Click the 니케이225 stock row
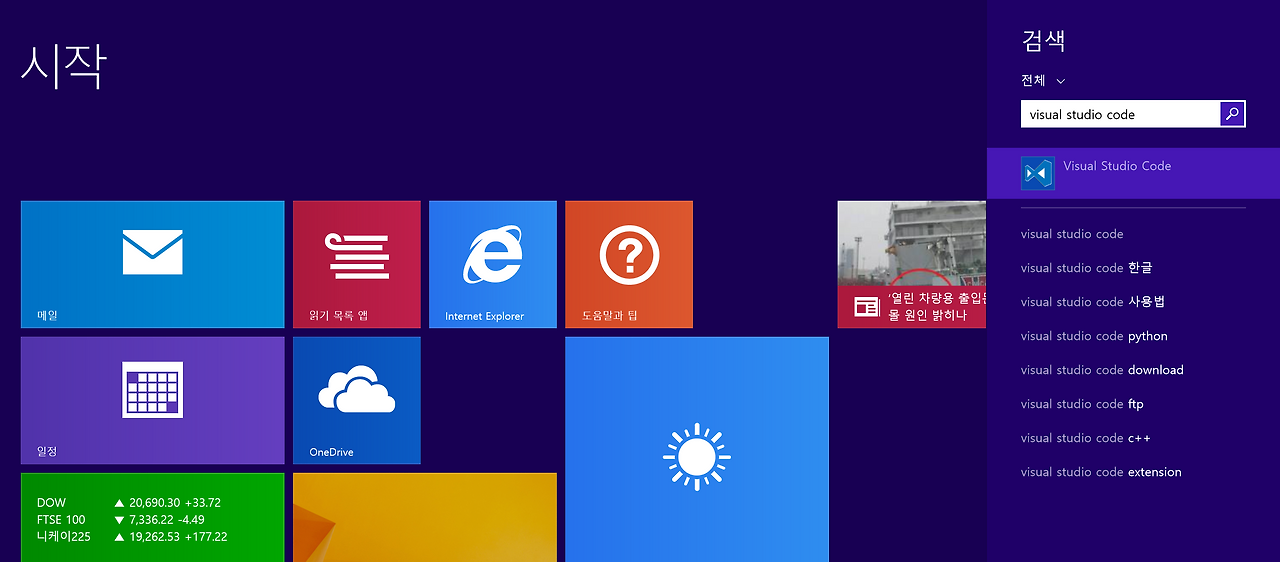This screenshot has height=562, width=1280. tap(132, 537)
